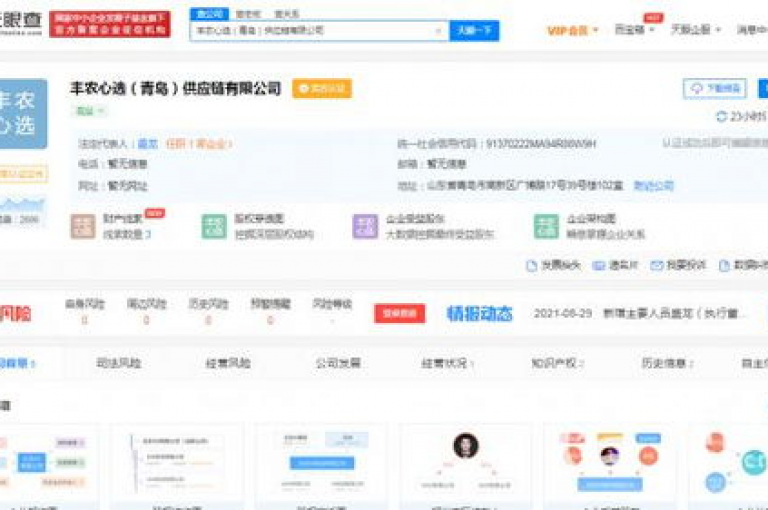768x510 pixels.
Task: Open the legal representative's blue name link
Action: [x=147, y=144]
